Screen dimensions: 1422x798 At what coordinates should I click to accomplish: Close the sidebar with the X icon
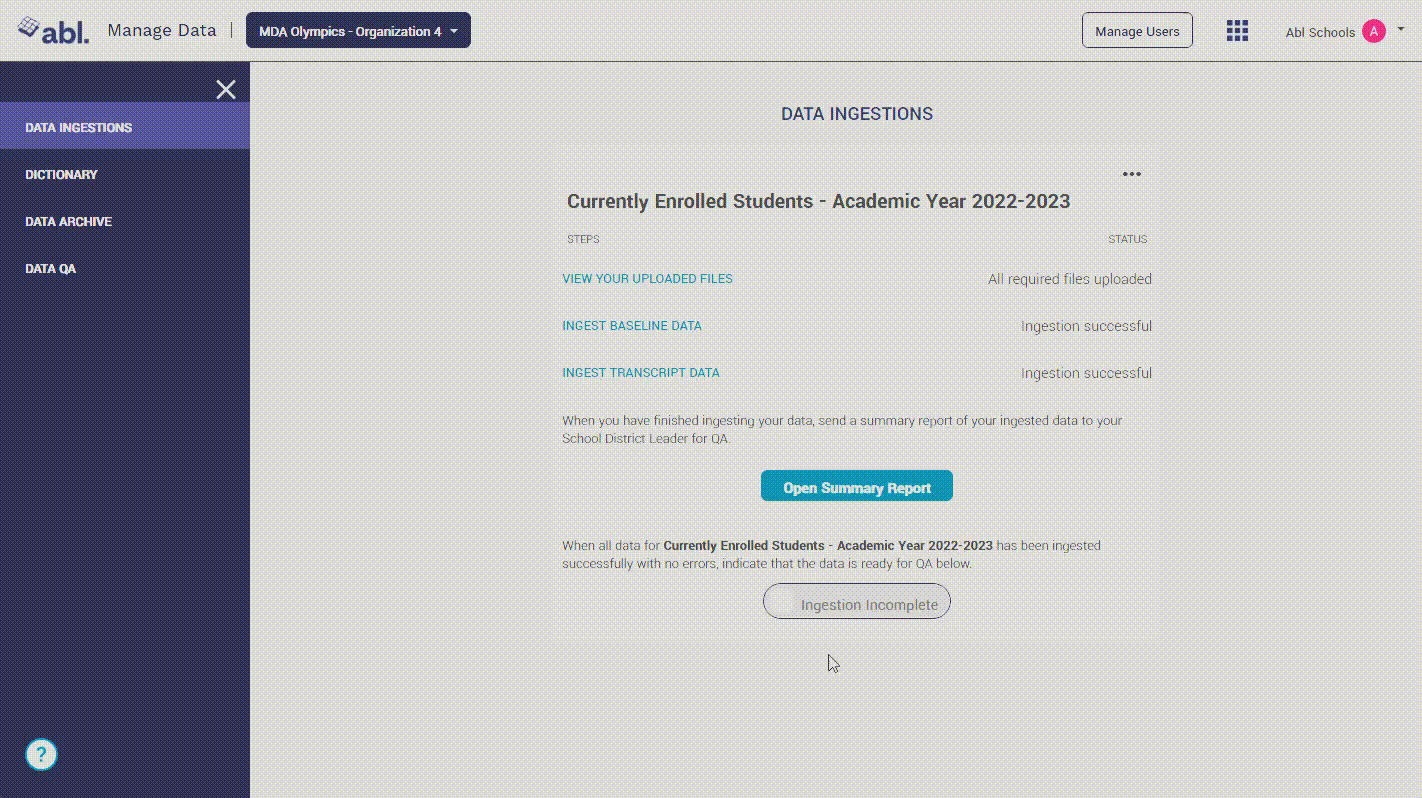226,90
